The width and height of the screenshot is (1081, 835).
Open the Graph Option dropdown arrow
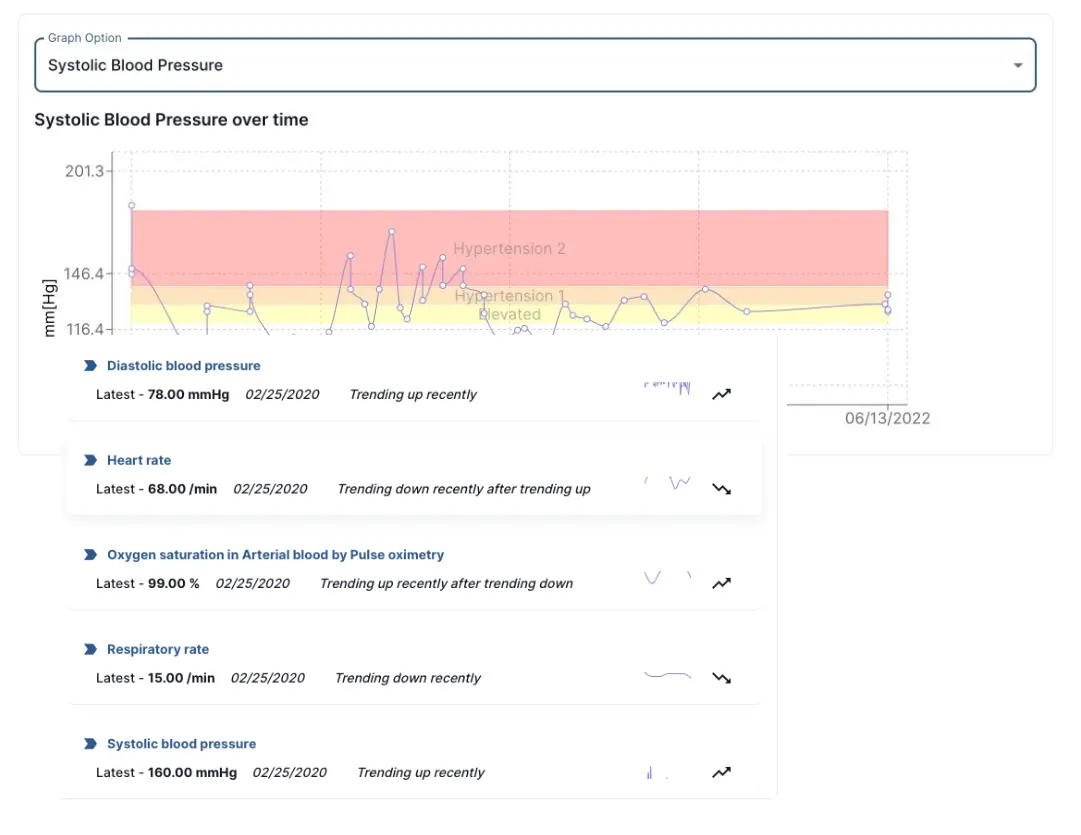coord(1017,66)
